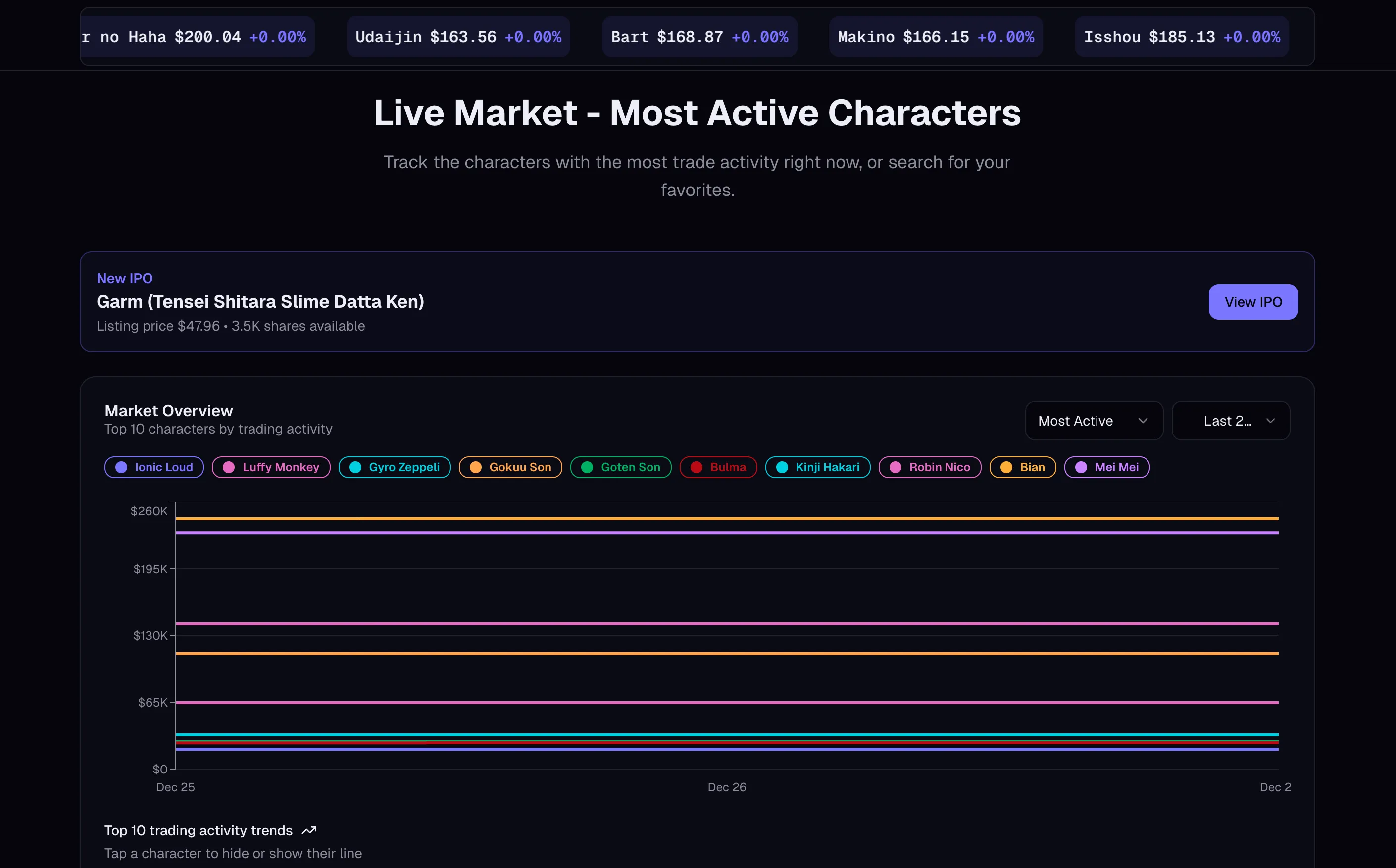Open the Most Active sorting dropdown

pos(1094,420)
